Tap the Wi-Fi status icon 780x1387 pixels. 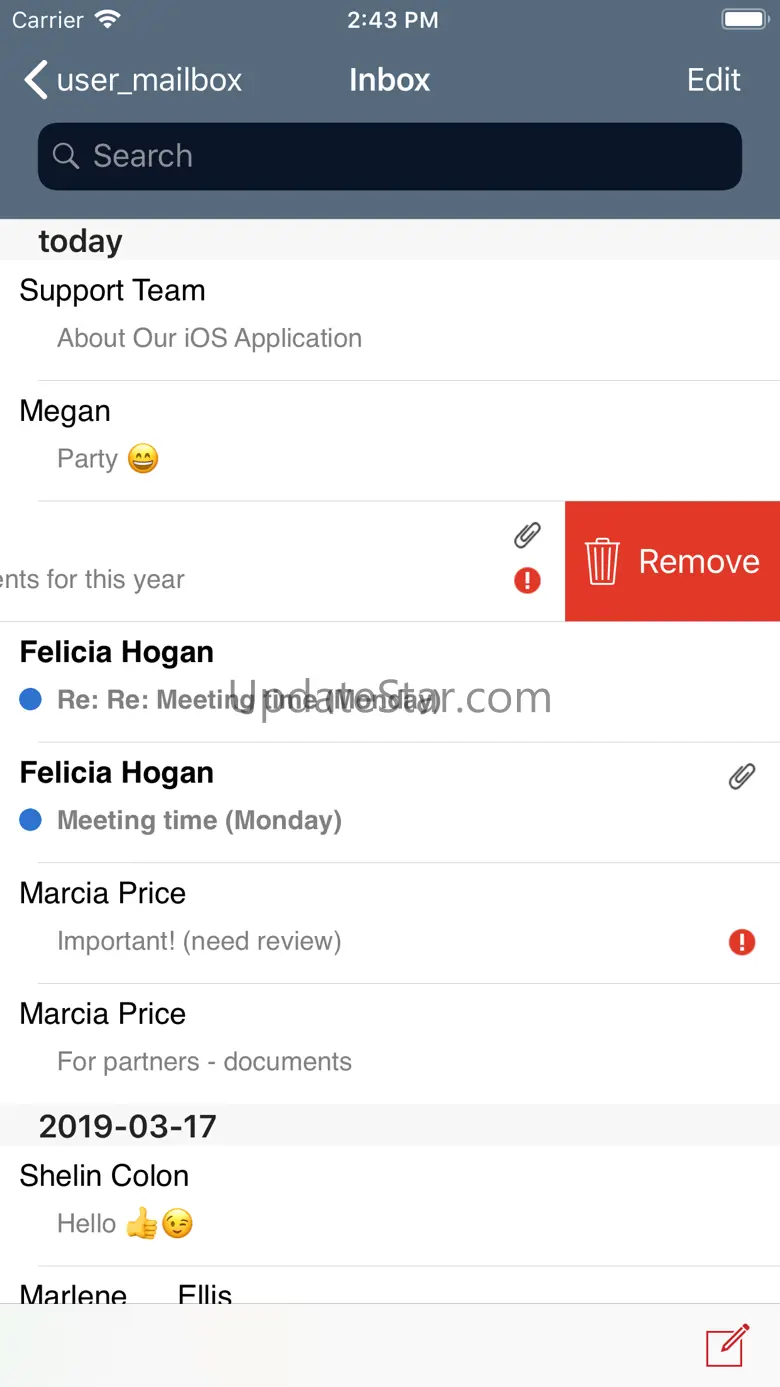(107, 20)
